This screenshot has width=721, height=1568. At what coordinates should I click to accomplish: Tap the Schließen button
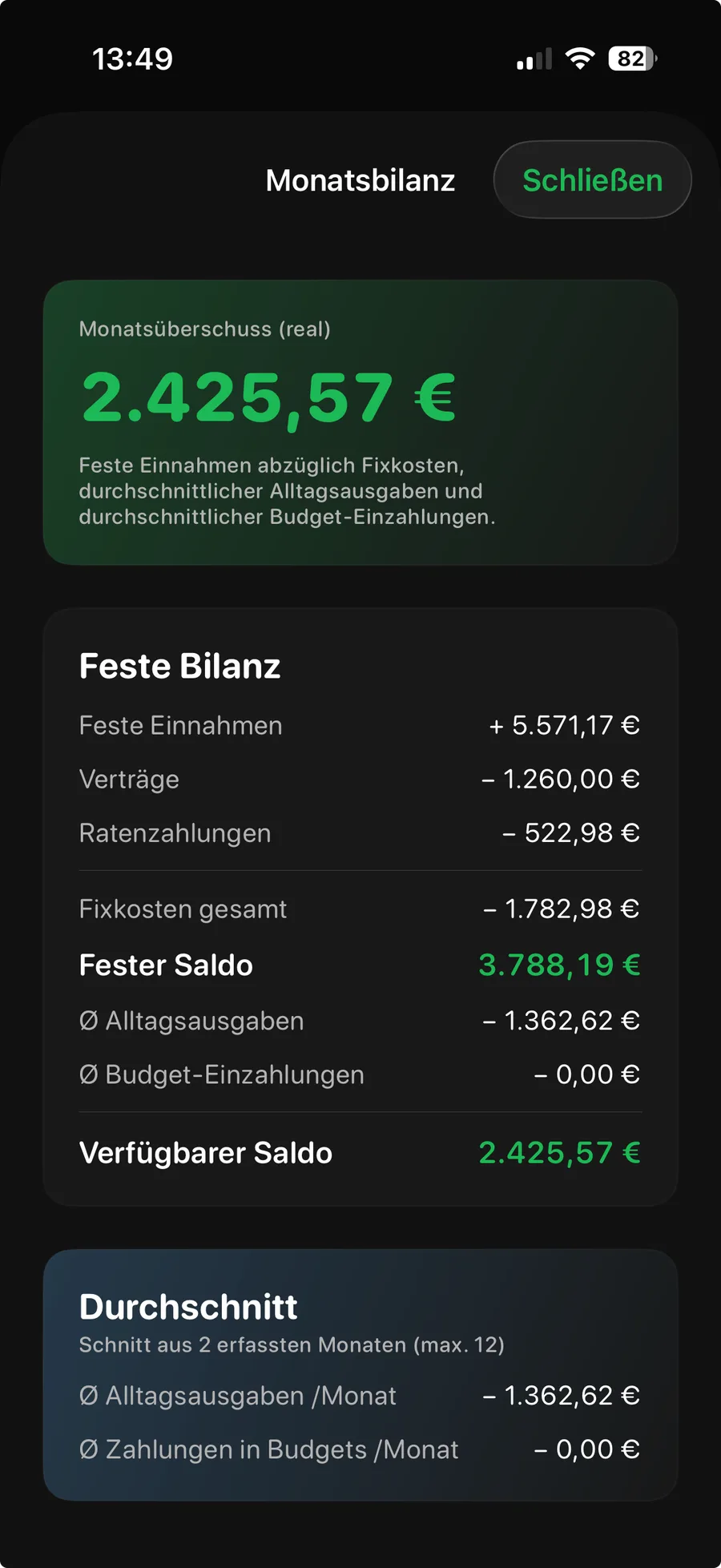coord(592,180)
